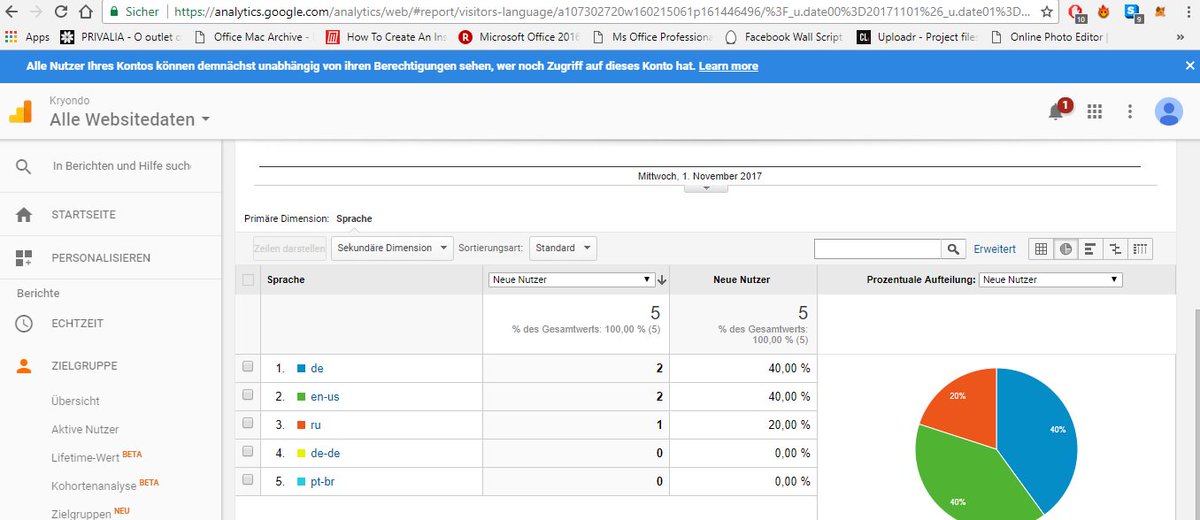Switch to pivot view icon

click(x=1141, y=248)
